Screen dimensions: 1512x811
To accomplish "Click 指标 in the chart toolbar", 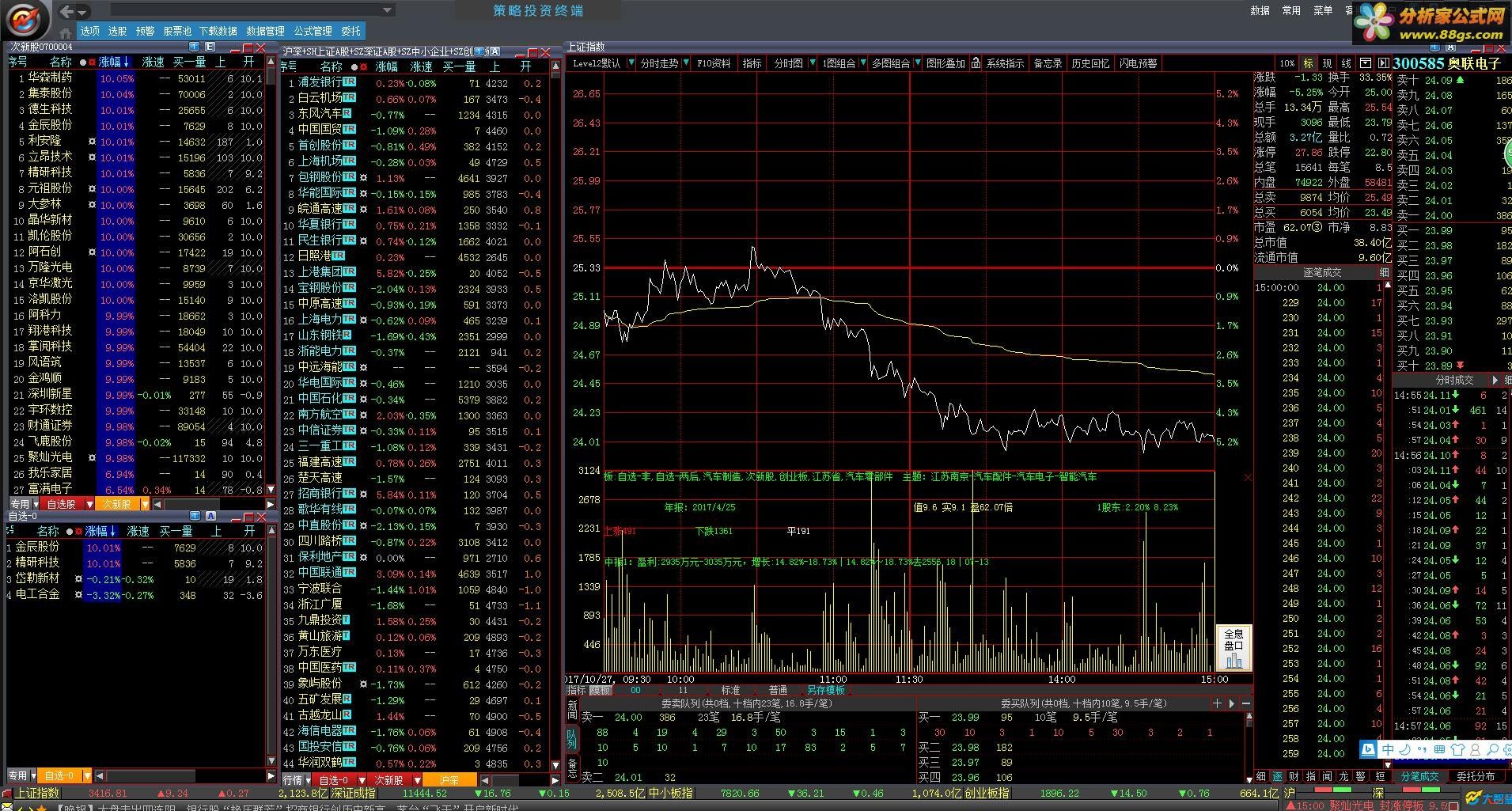I will 752,63.
